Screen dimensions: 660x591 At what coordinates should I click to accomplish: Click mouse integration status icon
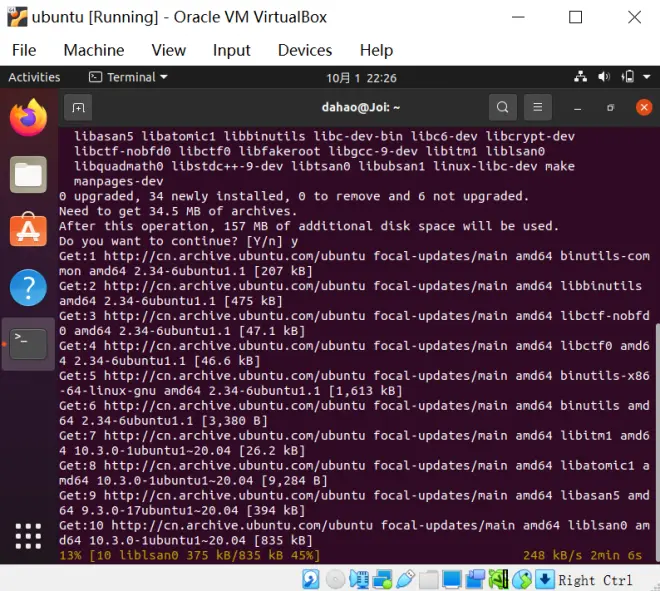[522, 580]
